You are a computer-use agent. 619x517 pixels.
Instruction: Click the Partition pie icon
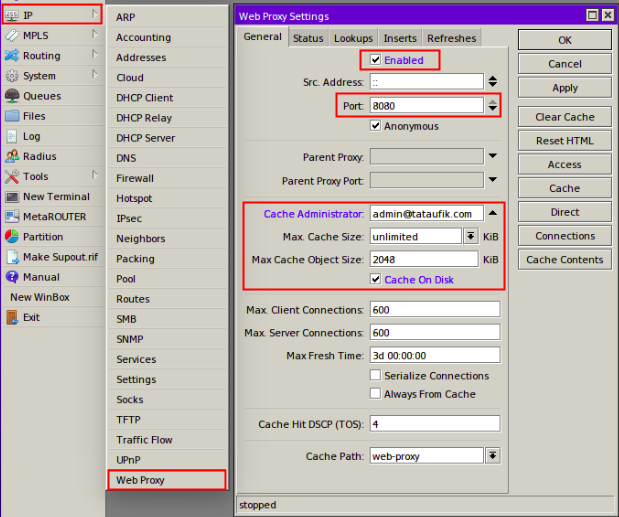pyautogui.click(x=12, y=237)
